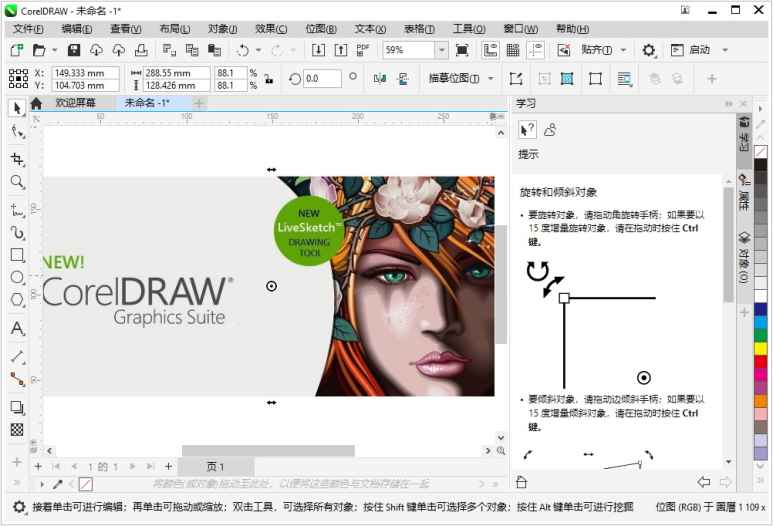
Task: Open the Options gear icon
Action: pyautogui.click(x=649, y=50)
